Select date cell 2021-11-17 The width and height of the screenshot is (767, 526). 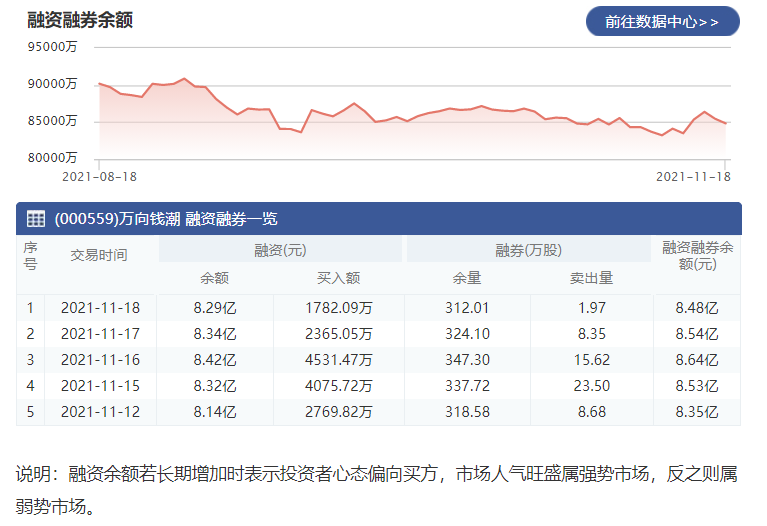(100, 334)
